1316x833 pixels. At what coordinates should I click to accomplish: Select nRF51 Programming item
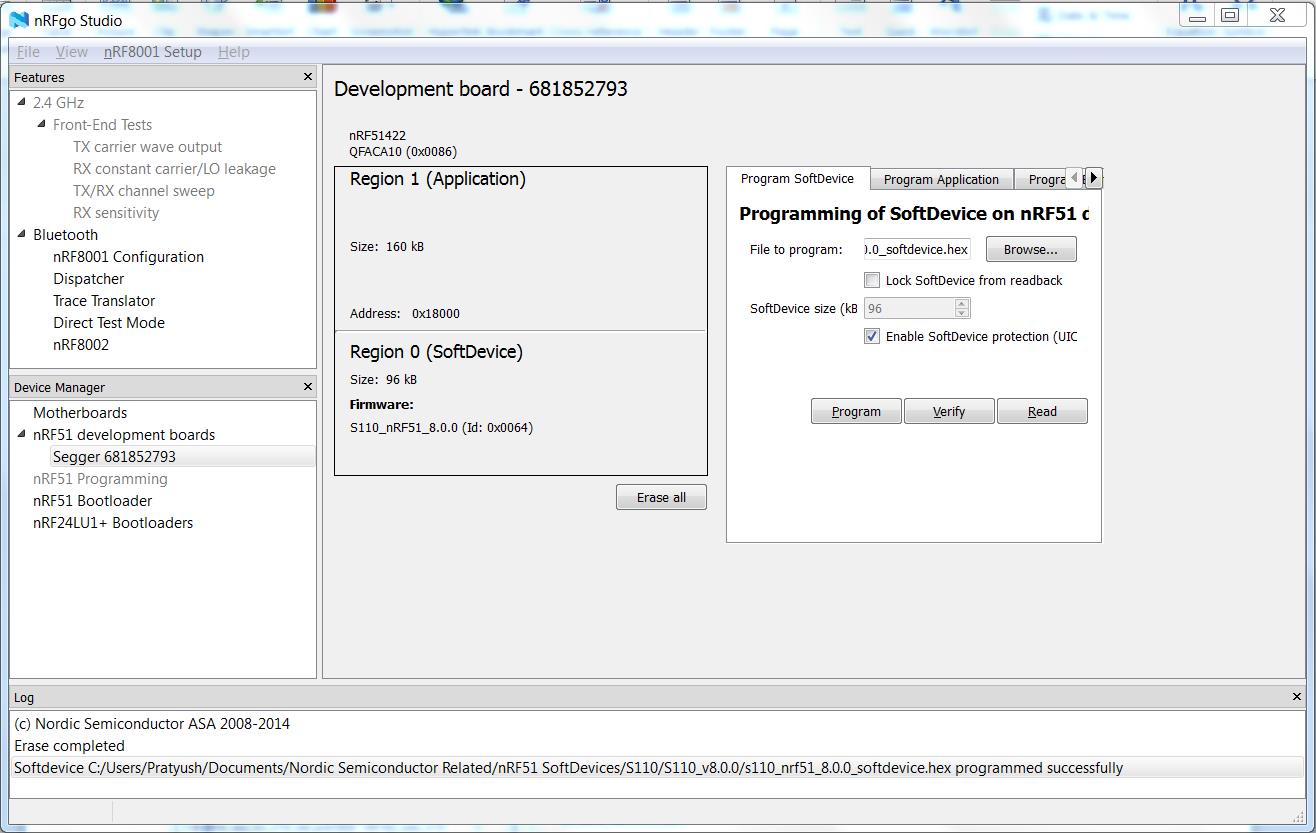[x=100, y=478]
